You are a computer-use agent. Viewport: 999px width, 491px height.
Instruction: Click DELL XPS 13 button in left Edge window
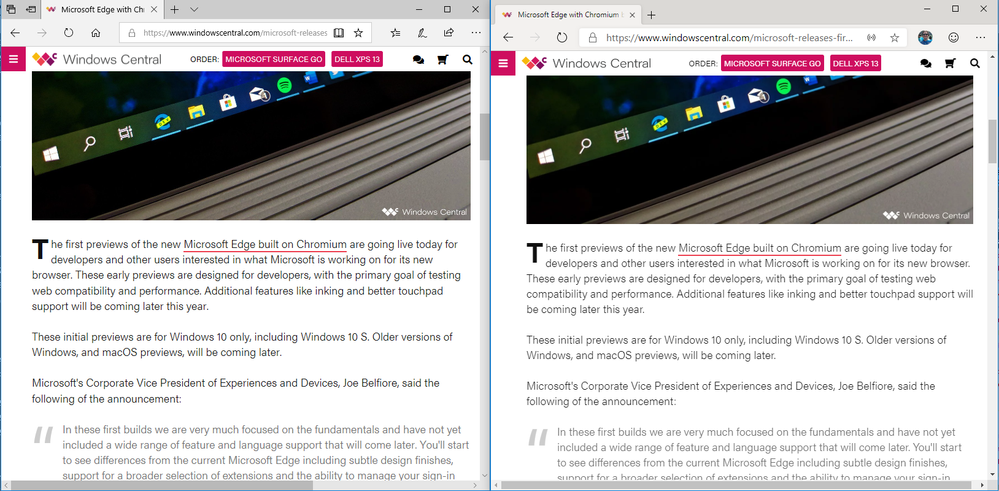pos(357,60)
